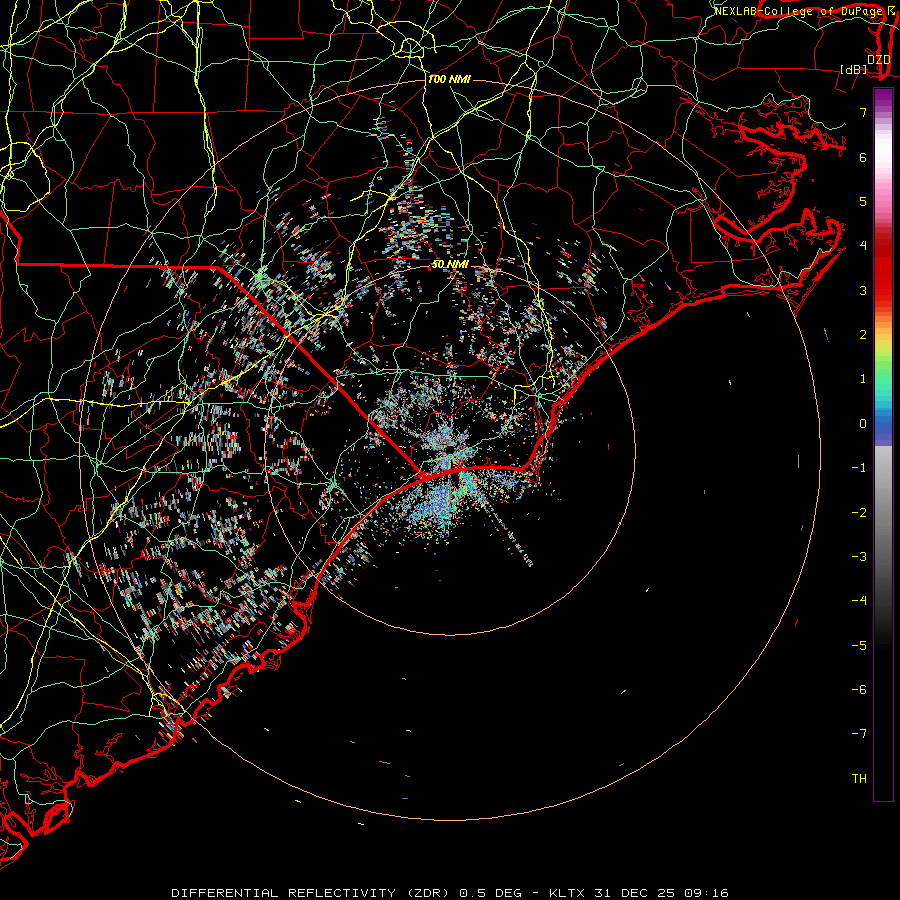
Task: Click the green band of the ZDR color bar
Action: coord(883,372)
